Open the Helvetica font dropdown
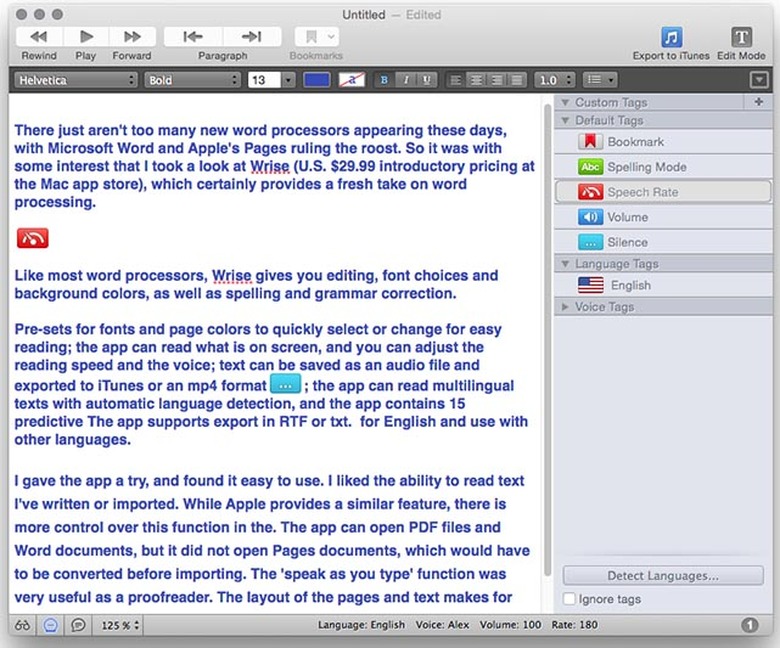 tap(75, 80)
